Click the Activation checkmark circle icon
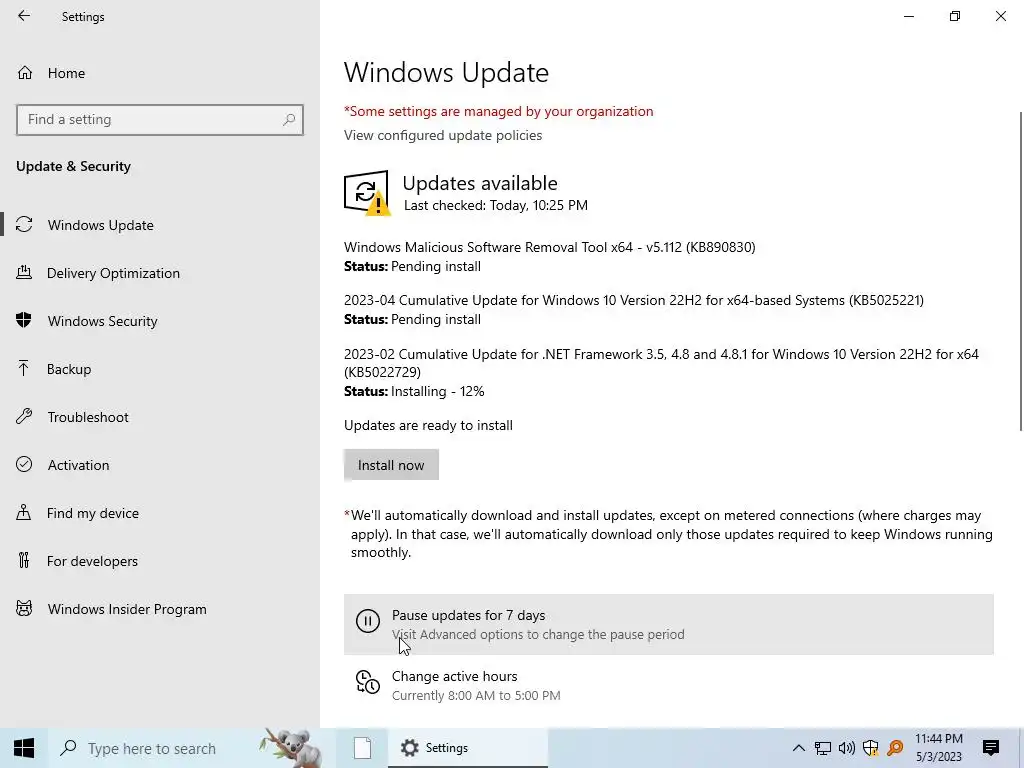Image resolution: width=1024 pixels, height=768 pixels. (24, 464)
